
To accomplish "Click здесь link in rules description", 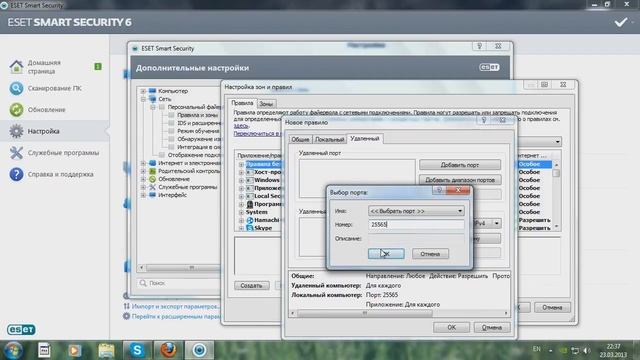I will coord(241,126).
